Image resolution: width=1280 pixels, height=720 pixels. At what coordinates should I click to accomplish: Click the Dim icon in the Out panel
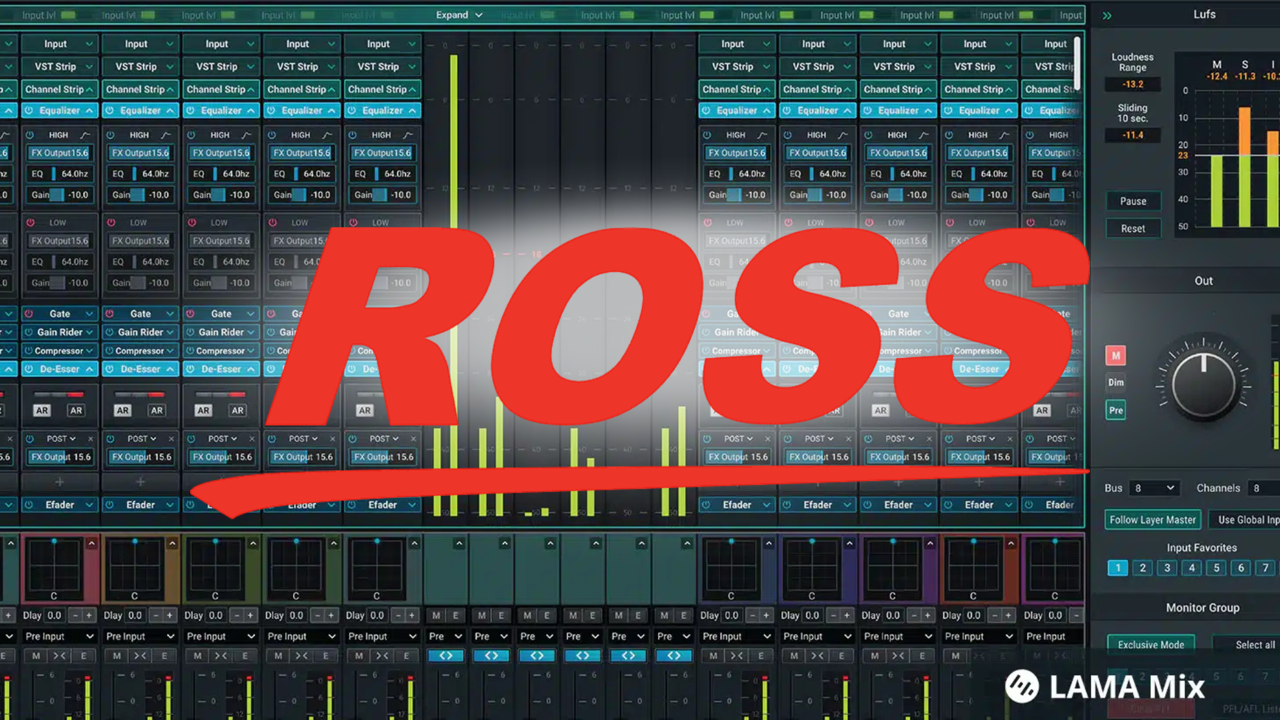[1115, 382]
